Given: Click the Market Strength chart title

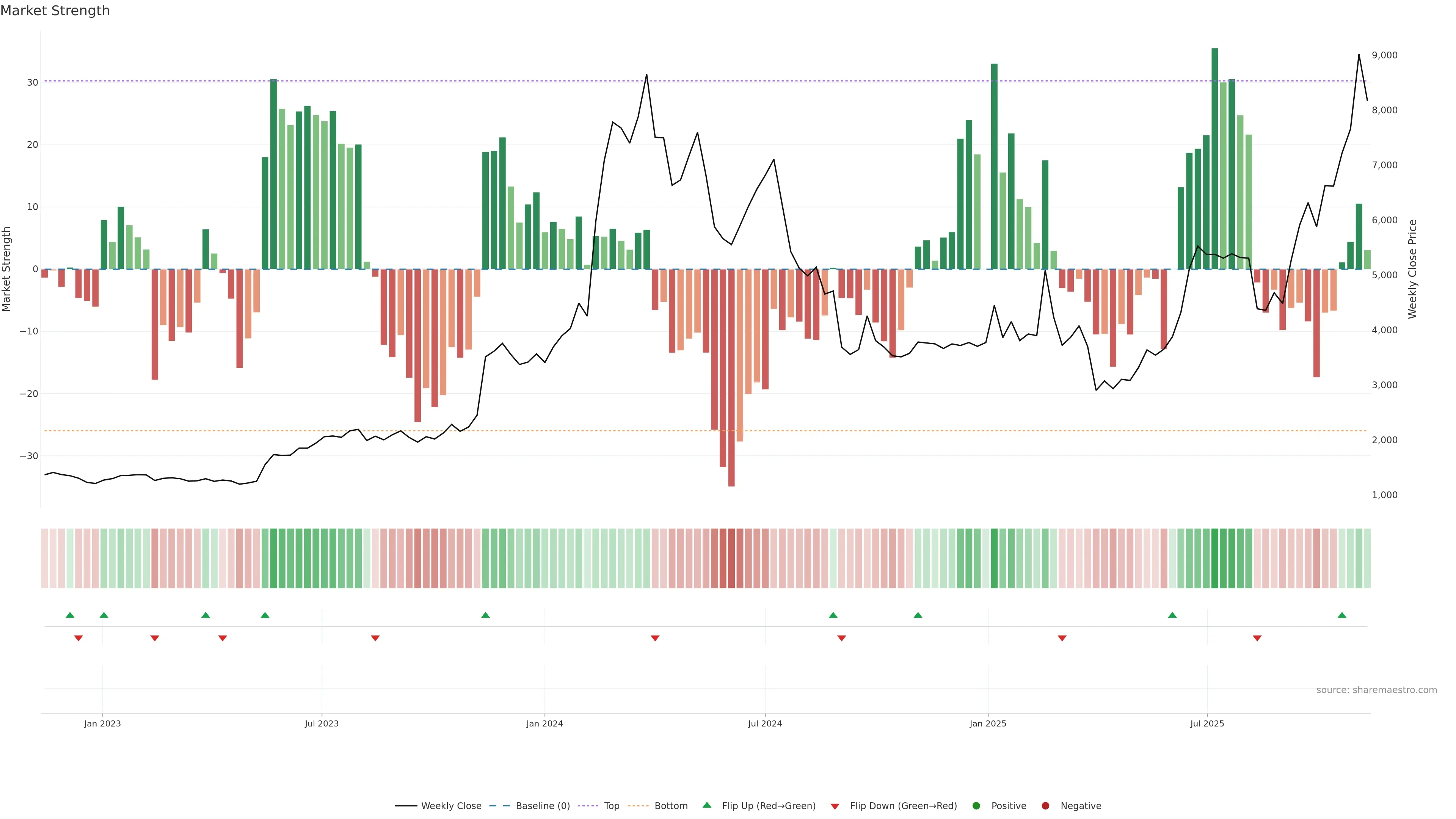Looking at the screenshot, I should (x=55, y=11).
